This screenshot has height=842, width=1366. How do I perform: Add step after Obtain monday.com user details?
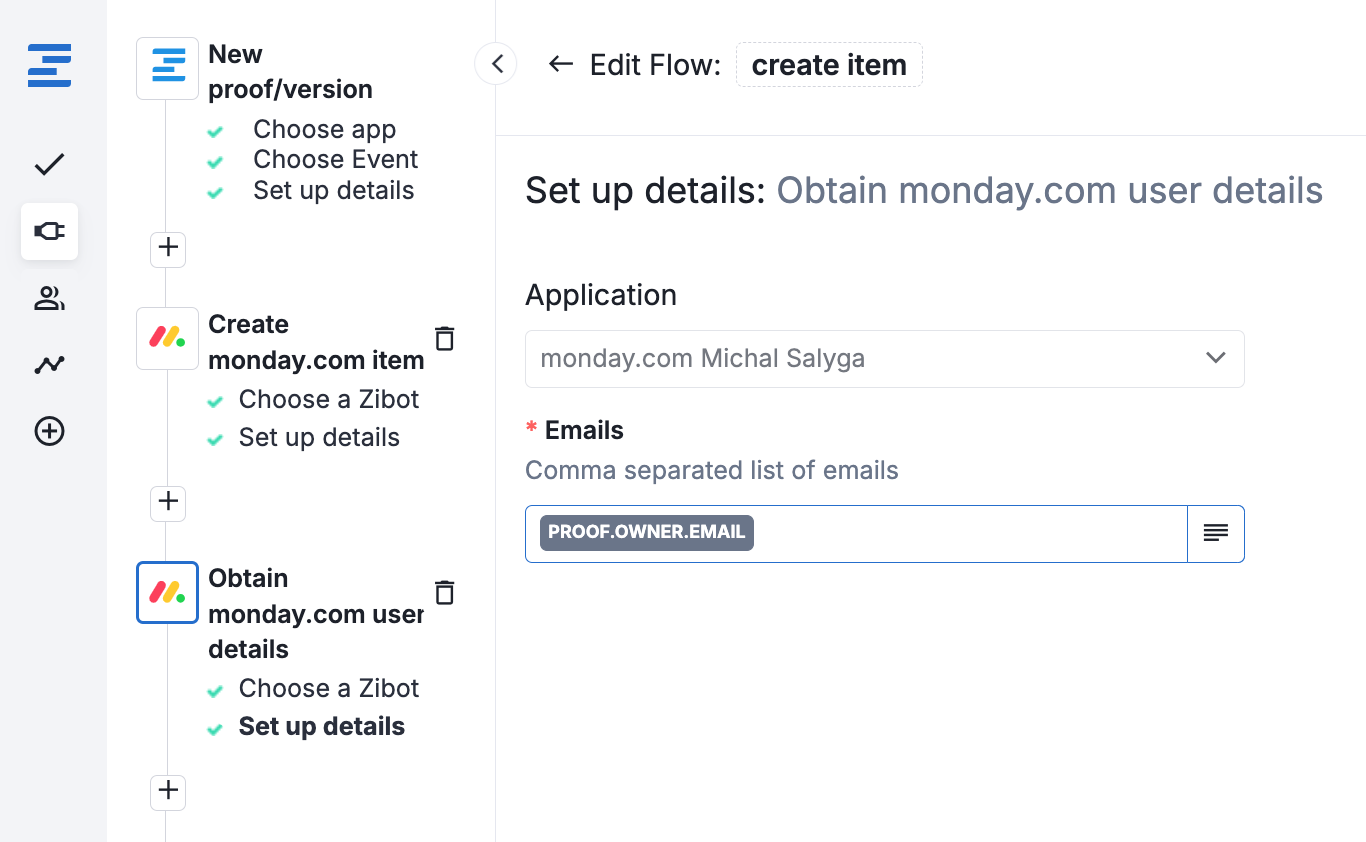point(168,791)
